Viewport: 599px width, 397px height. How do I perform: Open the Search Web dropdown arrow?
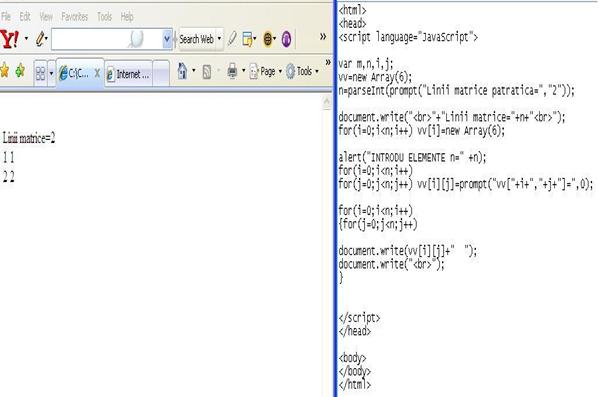[x=219, y=39]
